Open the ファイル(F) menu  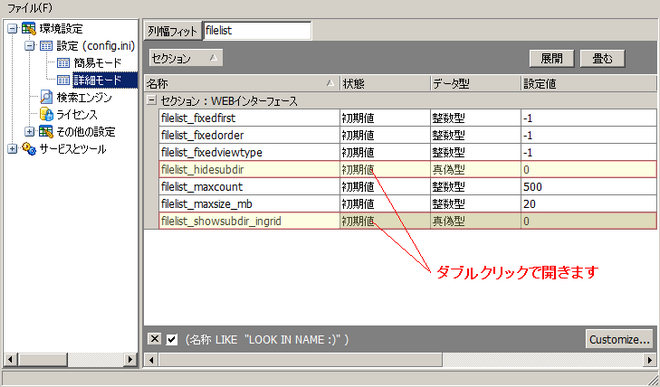tap(29, 8)
